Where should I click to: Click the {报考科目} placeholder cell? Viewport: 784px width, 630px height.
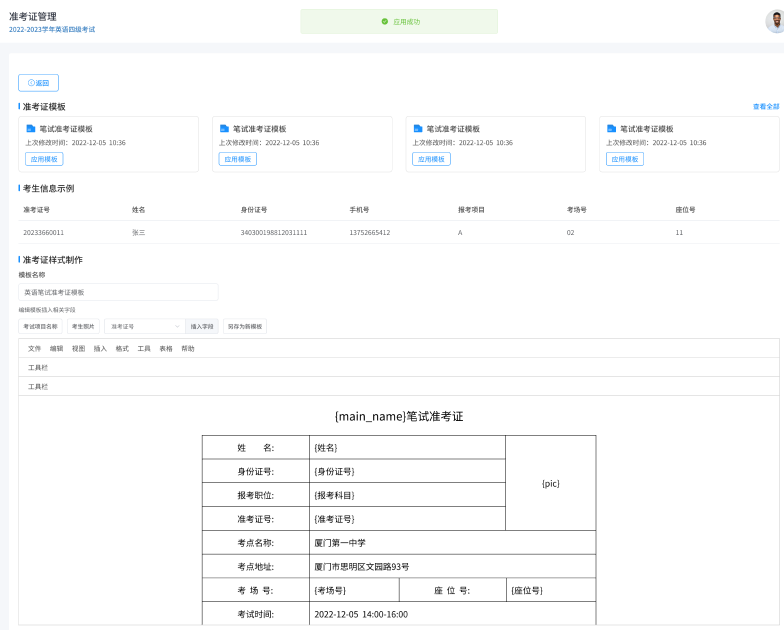coord(408,495)
